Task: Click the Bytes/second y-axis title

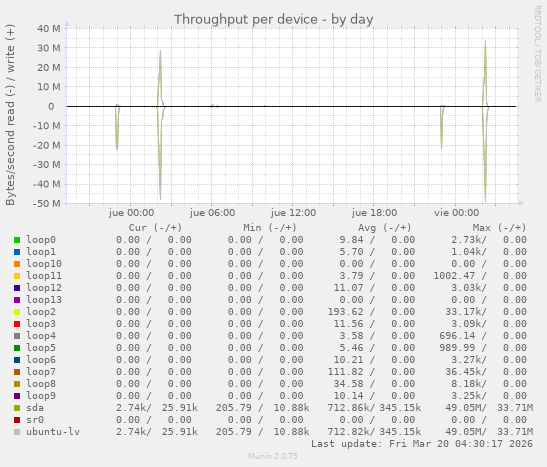Action: (x=10, y=115)
